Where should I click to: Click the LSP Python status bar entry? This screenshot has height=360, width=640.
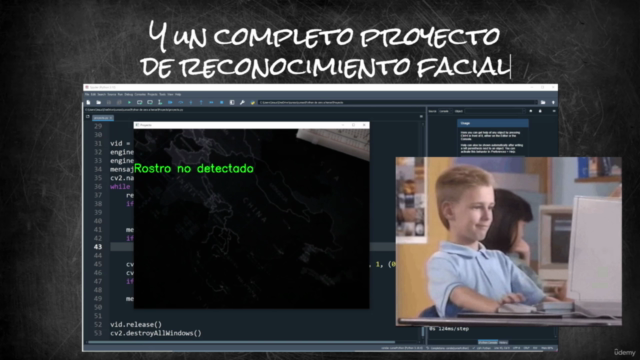click(x=482, y=348)
